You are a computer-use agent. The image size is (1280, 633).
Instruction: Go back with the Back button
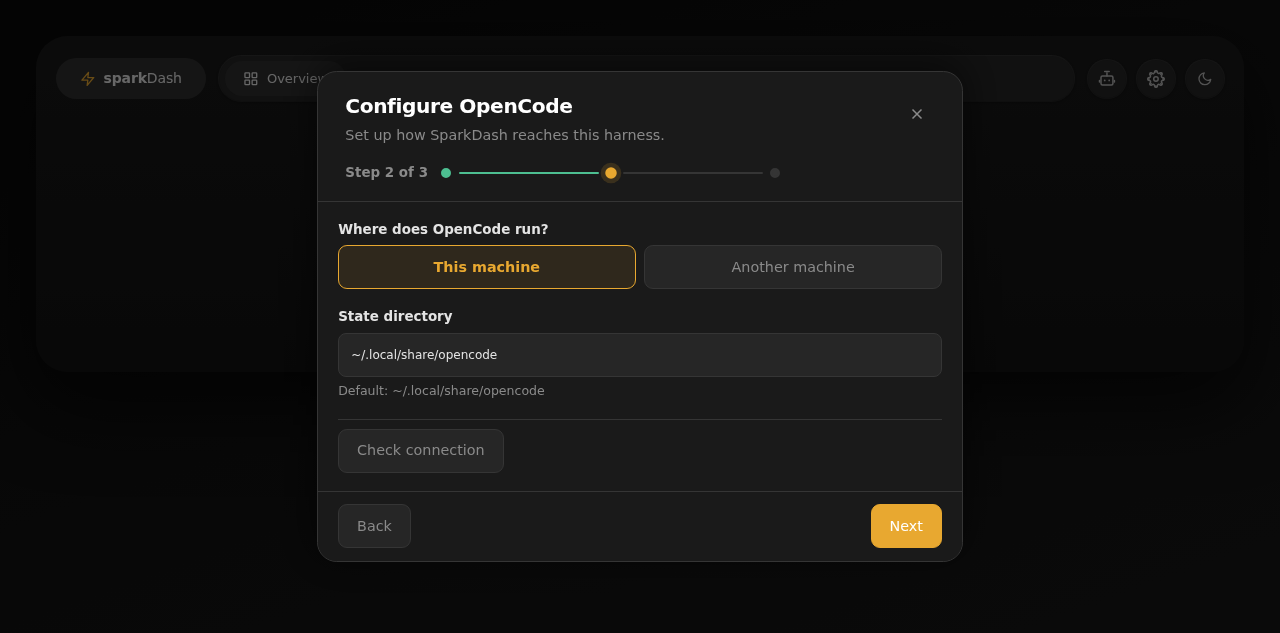coord(374,526)
